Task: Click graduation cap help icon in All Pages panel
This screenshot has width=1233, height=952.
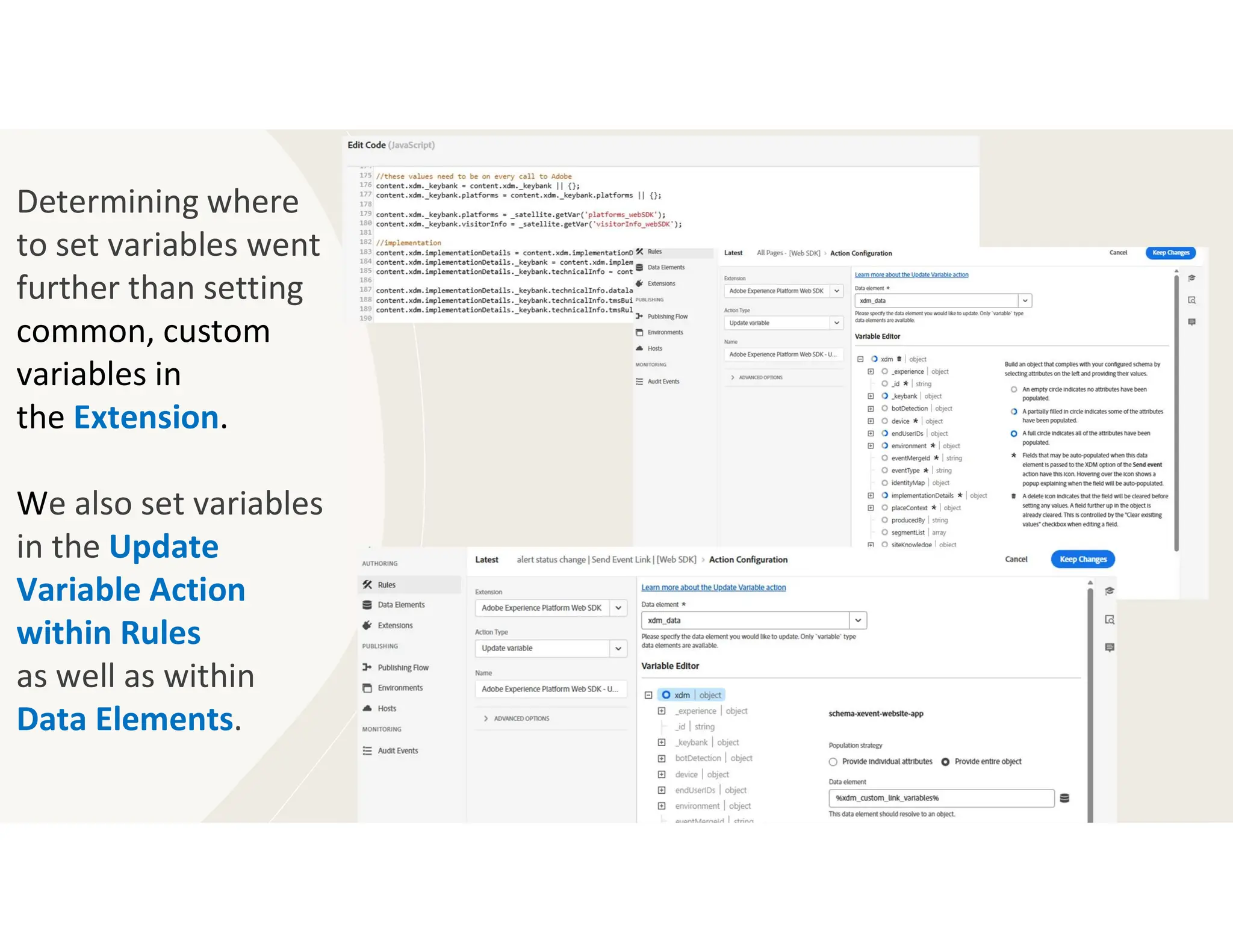Action: point(1191,278)
